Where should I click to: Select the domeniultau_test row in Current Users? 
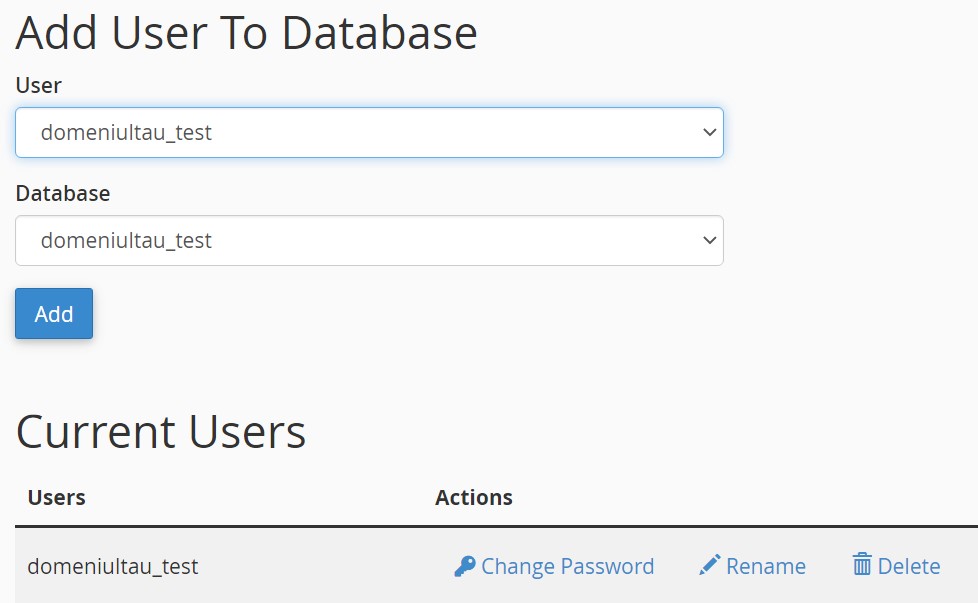[x=496, y=566]
